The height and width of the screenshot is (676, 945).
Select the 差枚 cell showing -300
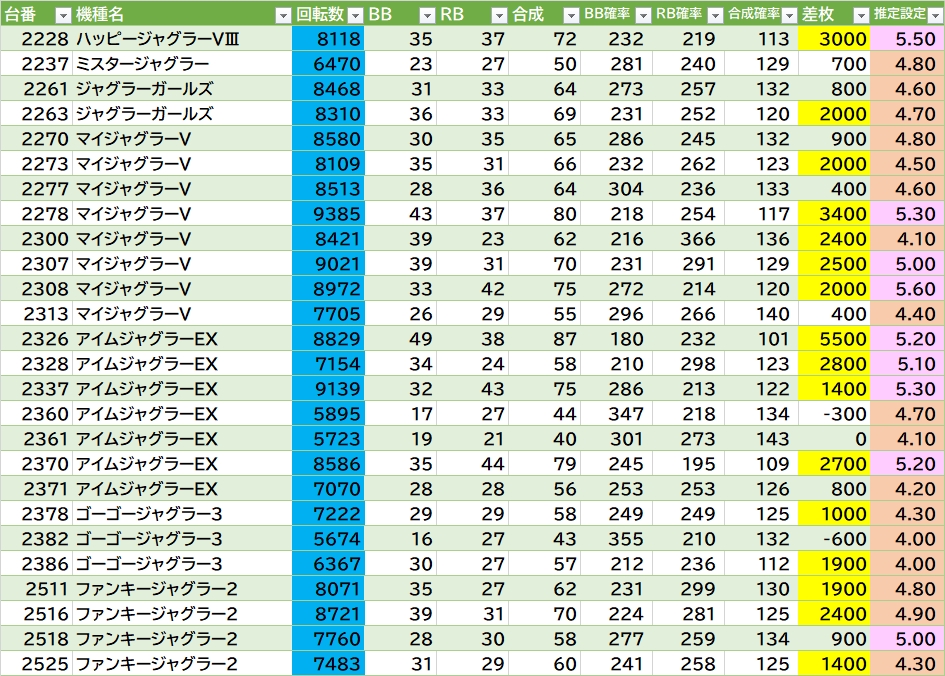coord(834,414)
